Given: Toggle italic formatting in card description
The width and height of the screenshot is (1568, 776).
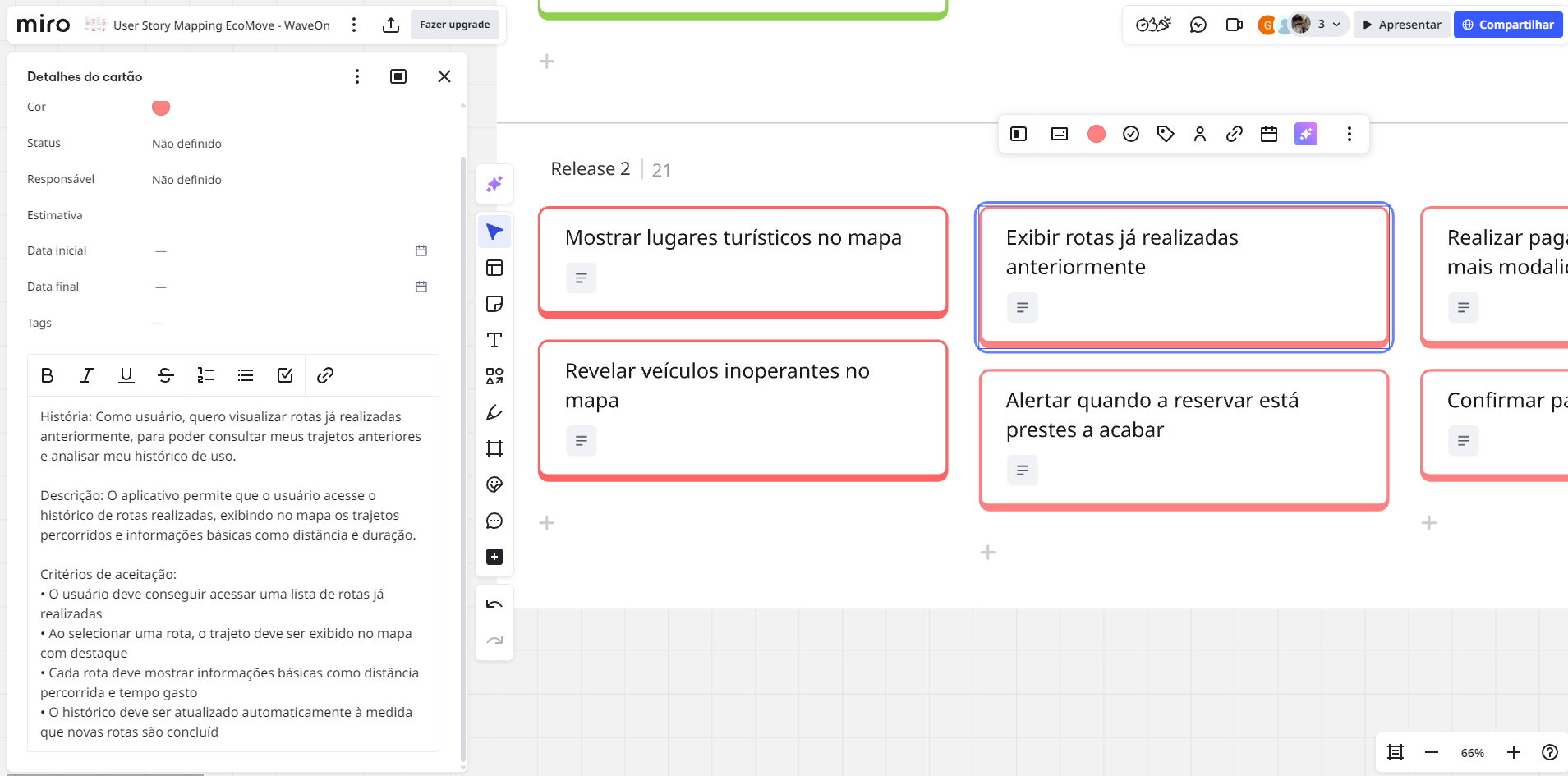Looking at the screenshot, I should coord(86,375).
